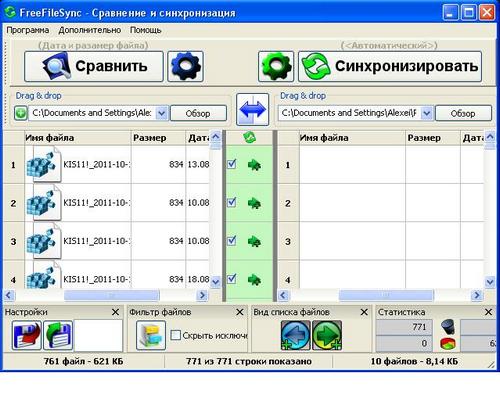Open the Программа menu
This screenshot has height=402, width=500.
(28, 30)
